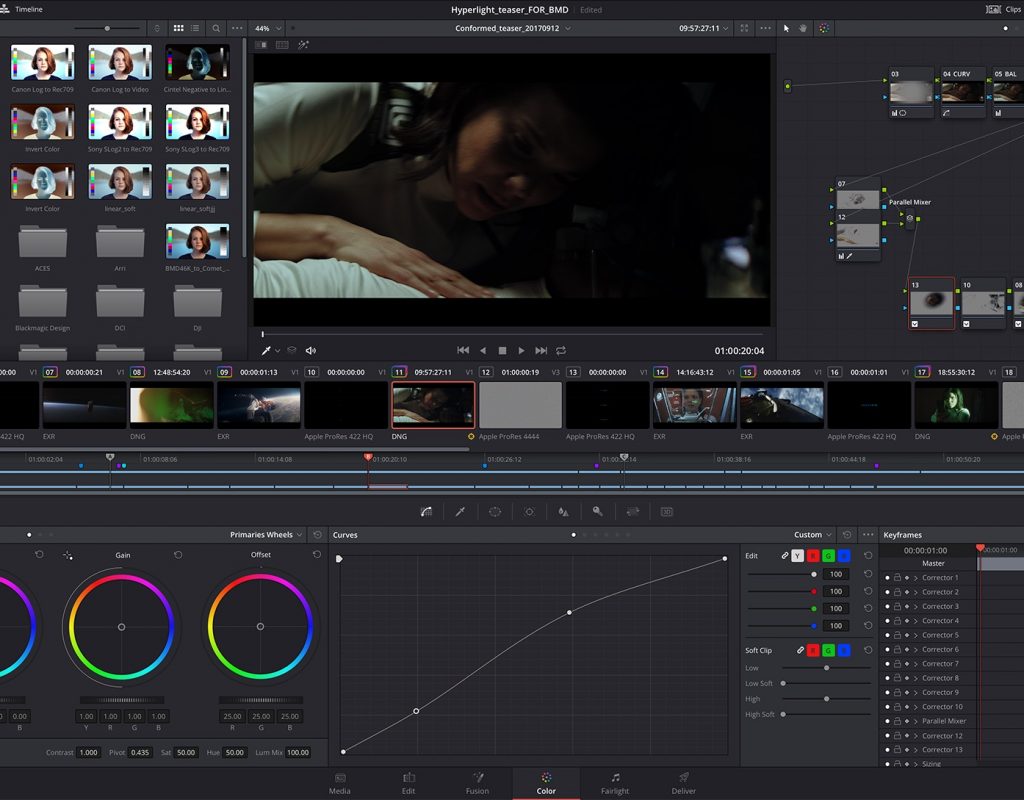Open the Fusion page
Viewport: 1024px width, 800px height.
477,784
